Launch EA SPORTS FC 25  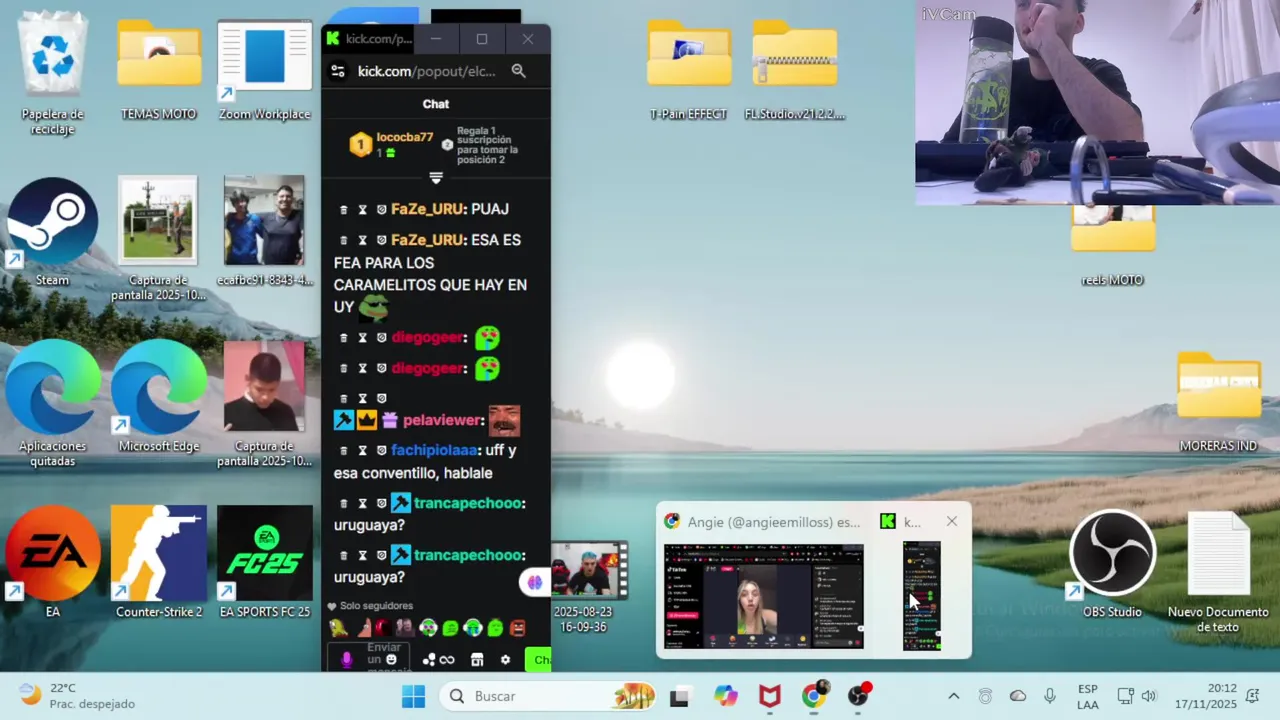[265, 562]
